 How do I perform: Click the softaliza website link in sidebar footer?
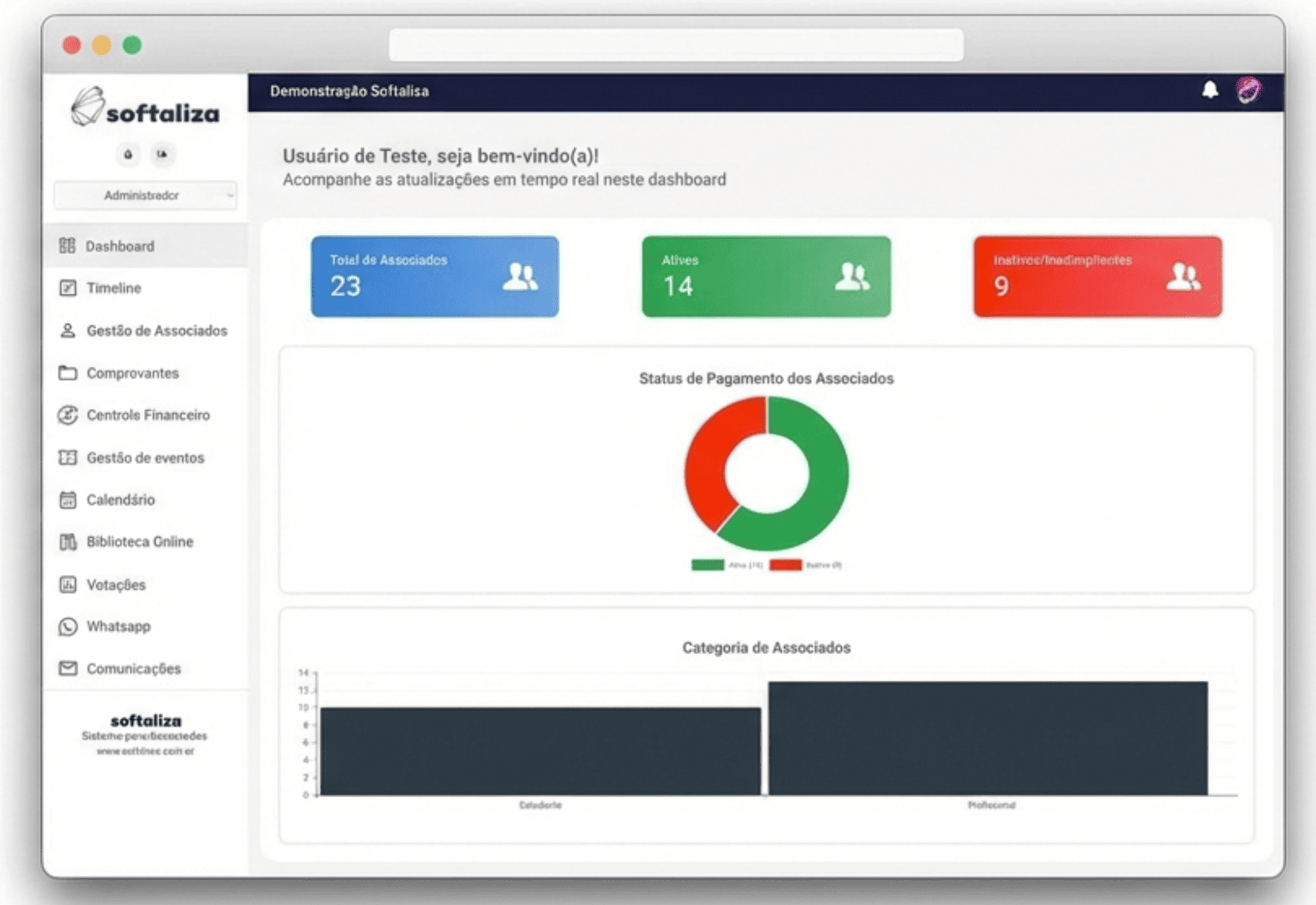click(145, 751)
